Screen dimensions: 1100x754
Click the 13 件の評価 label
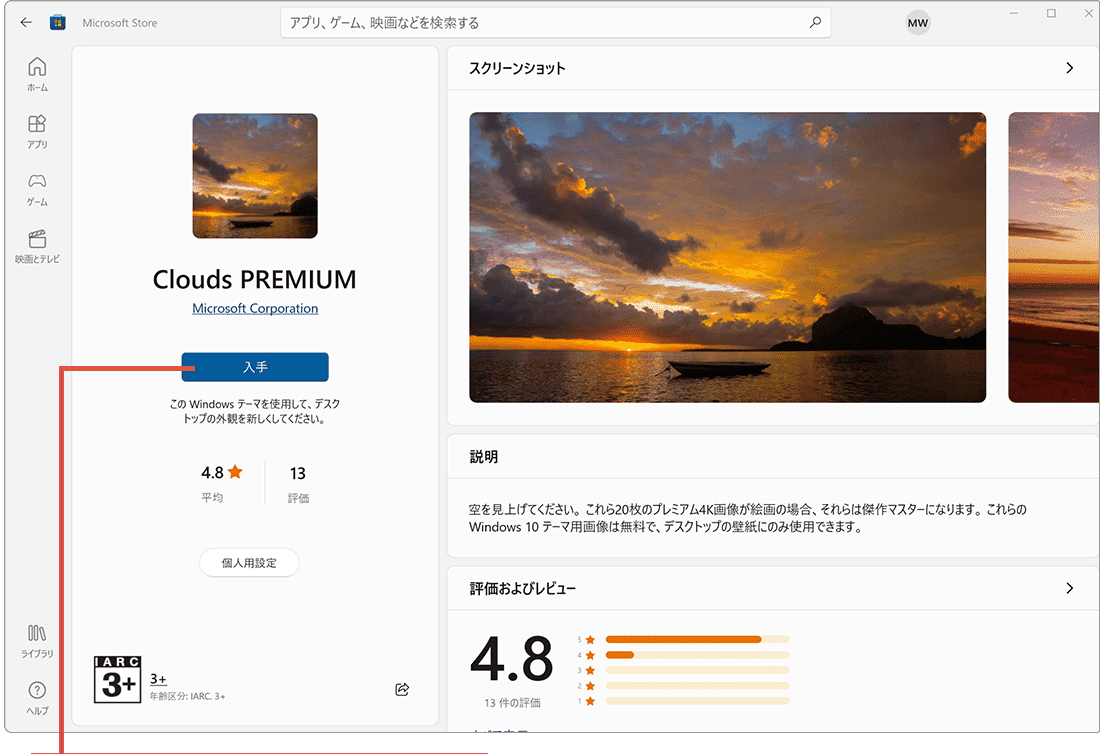512,703
